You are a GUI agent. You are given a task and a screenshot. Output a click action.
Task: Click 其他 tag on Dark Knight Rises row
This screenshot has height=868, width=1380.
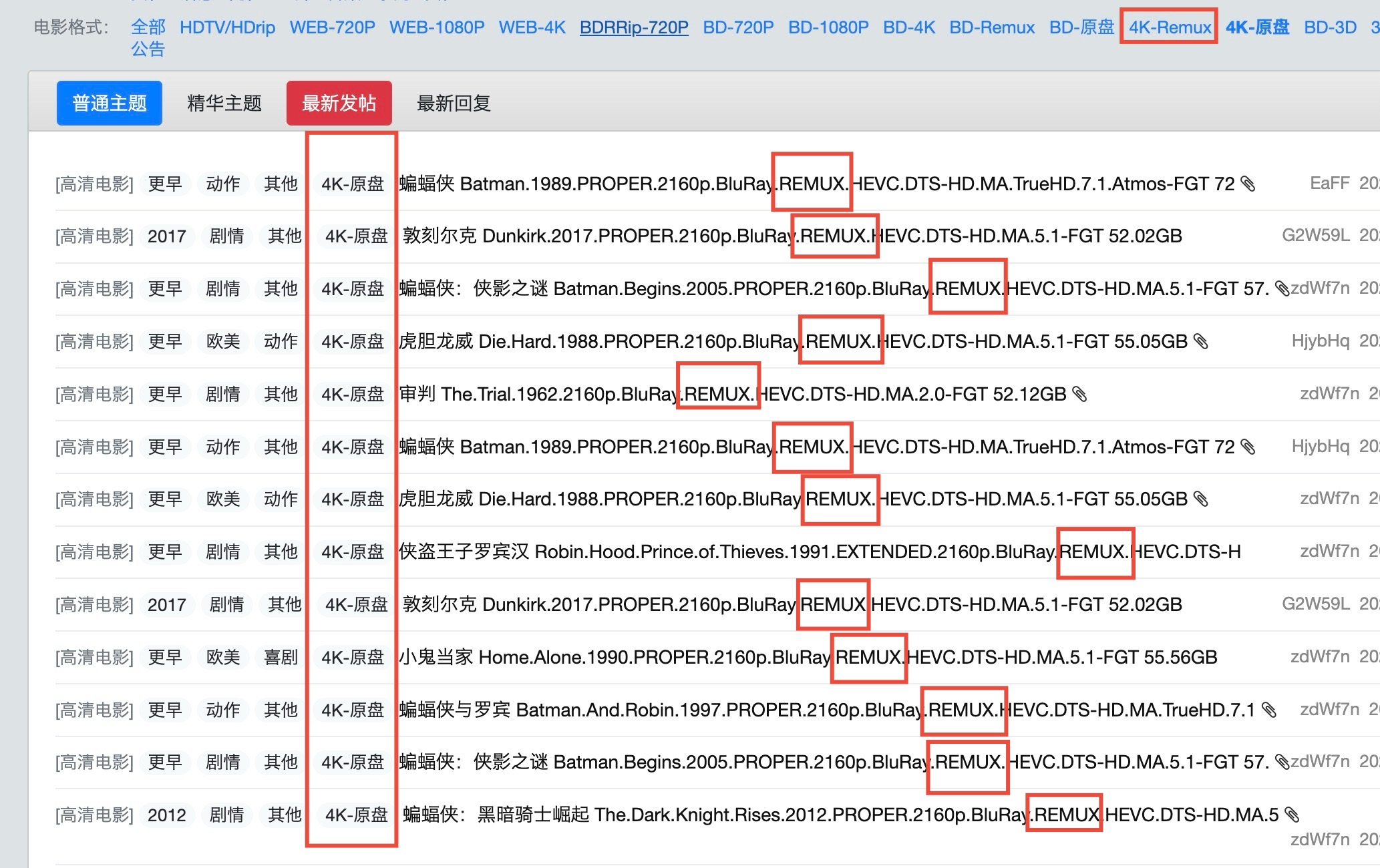click(285, 815)
